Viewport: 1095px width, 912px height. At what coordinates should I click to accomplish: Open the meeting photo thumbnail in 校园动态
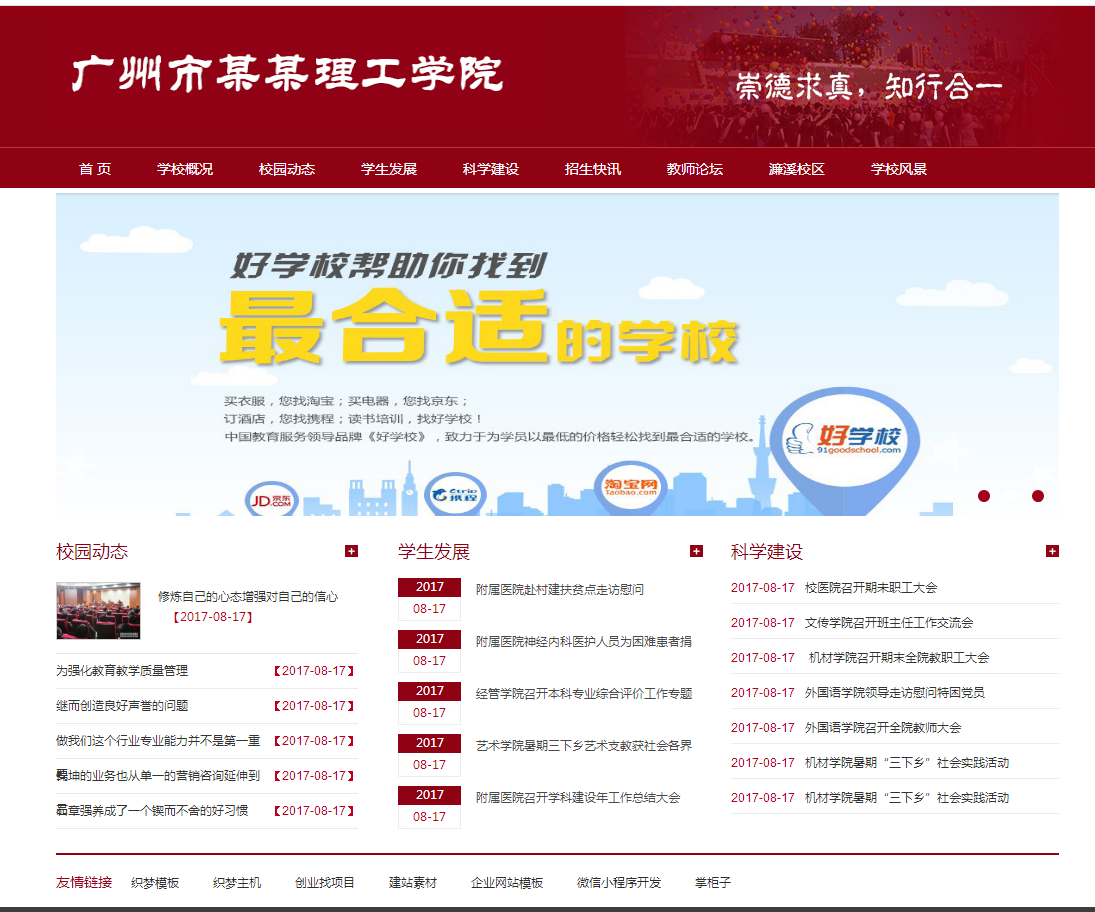[98, 610]
